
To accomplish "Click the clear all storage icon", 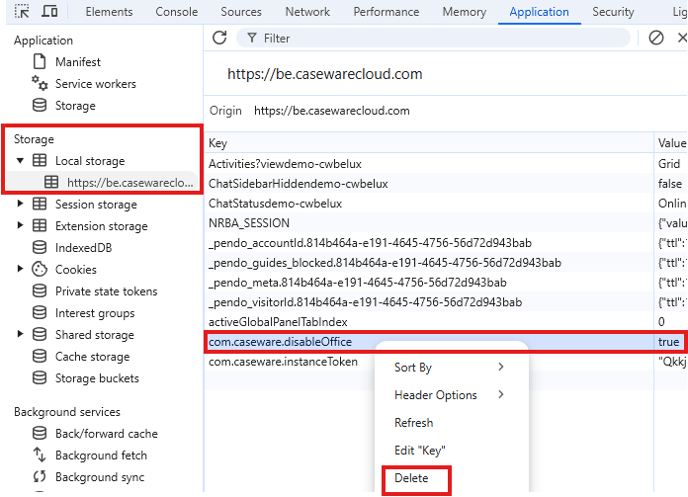I will point(656,38).
